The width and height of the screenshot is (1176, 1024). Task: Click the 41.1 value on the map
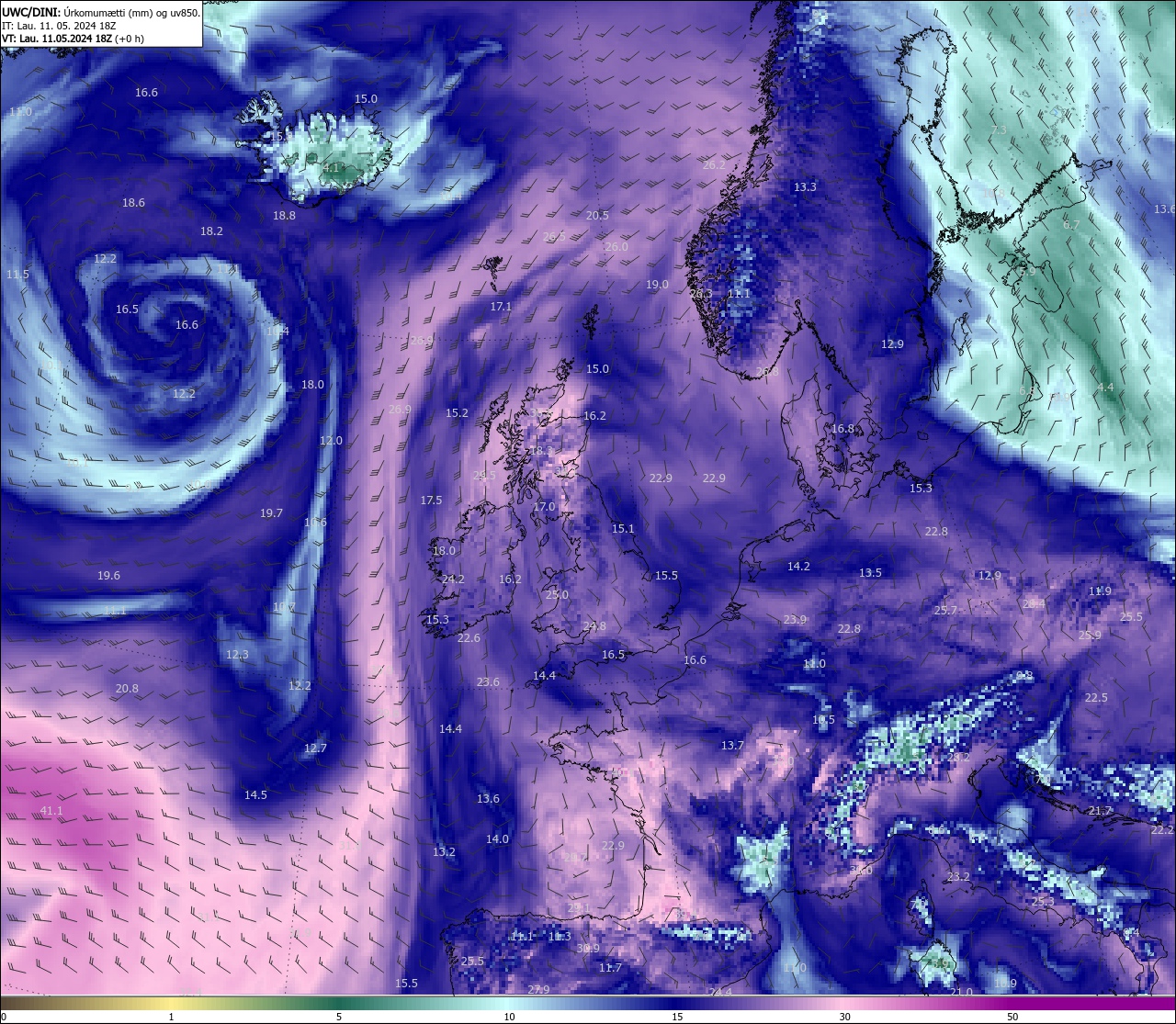click(52, 811)
